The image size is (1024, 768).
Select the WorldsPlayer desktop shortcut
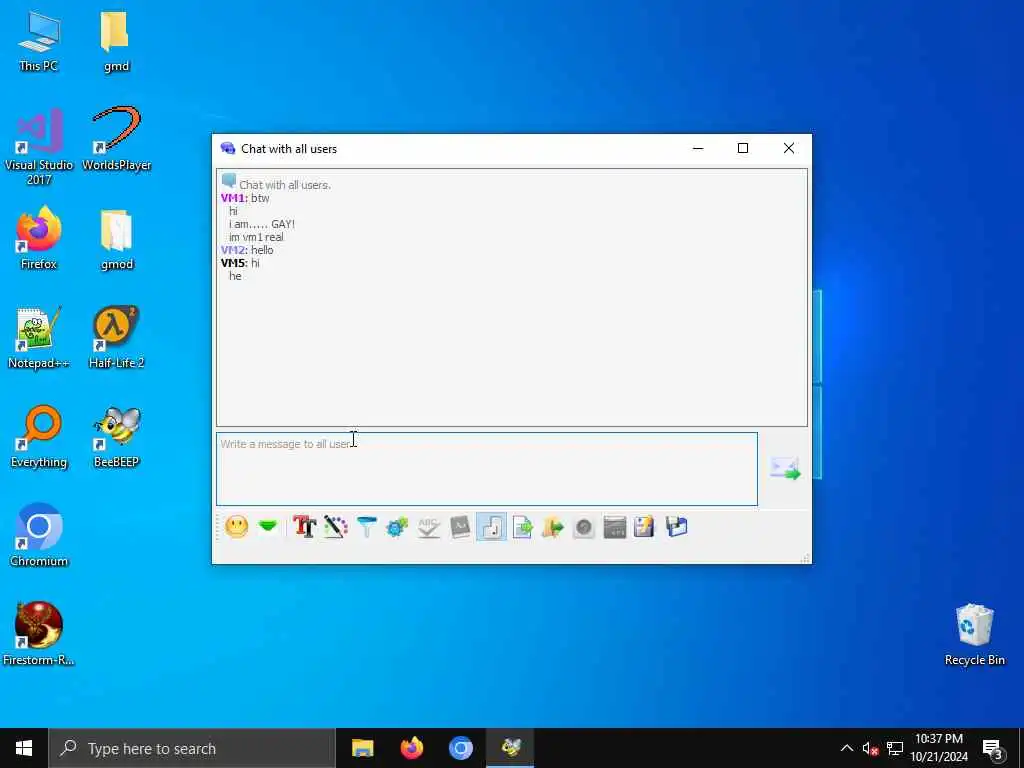point(116,138)
